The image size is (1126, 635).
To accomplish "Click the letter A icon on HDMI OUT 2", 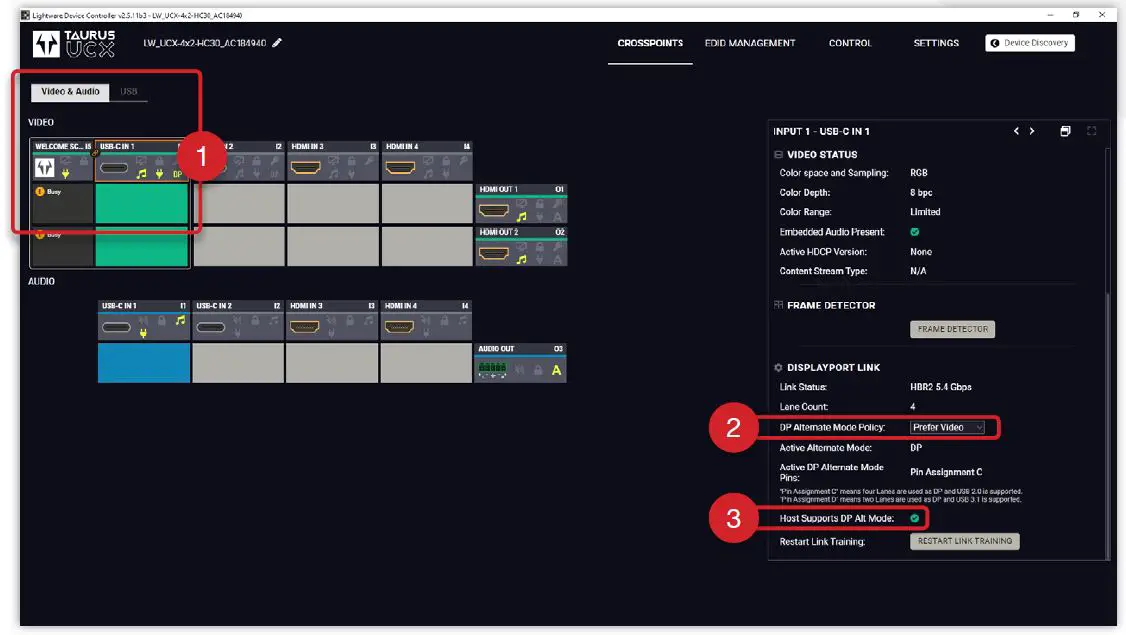I will pos(557,259).
